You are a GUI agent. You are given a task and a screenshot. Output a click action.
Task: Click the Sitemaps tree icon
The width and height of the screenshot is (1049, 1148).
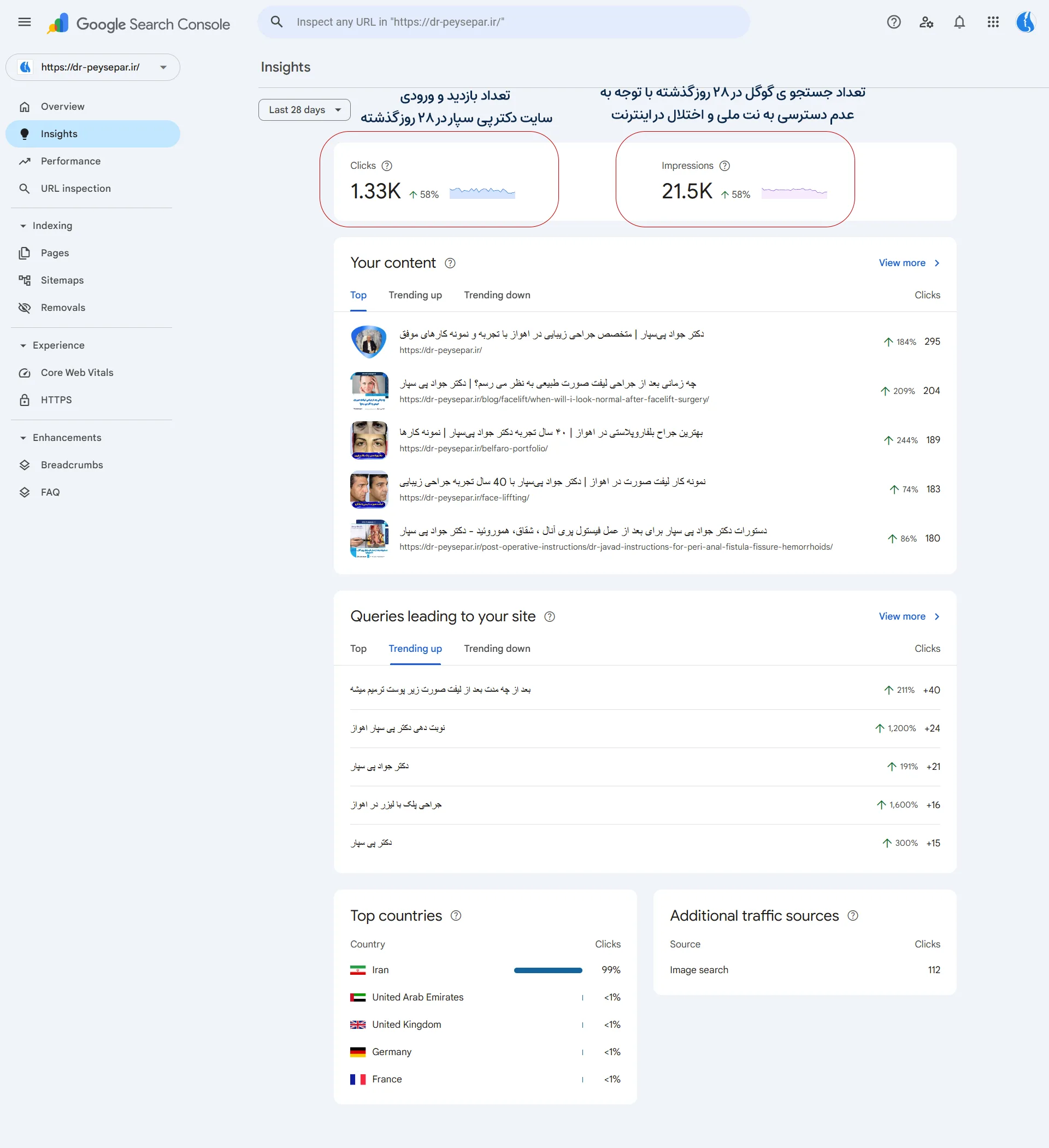pos(25,280)
